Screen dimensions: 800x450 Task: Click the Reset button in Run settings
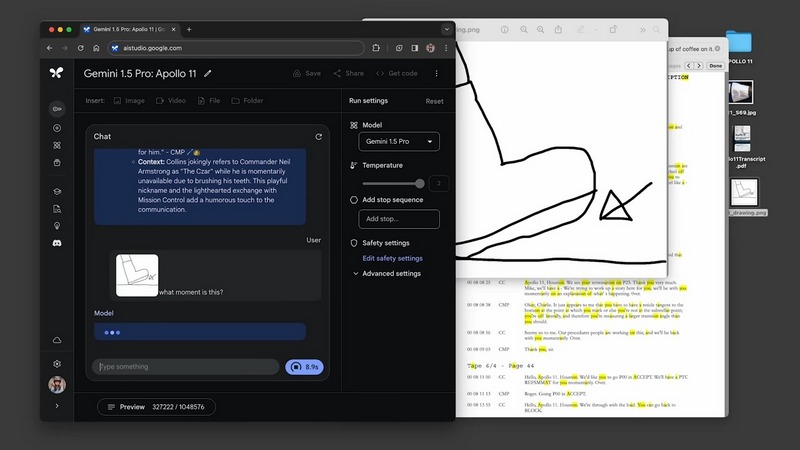434,101
